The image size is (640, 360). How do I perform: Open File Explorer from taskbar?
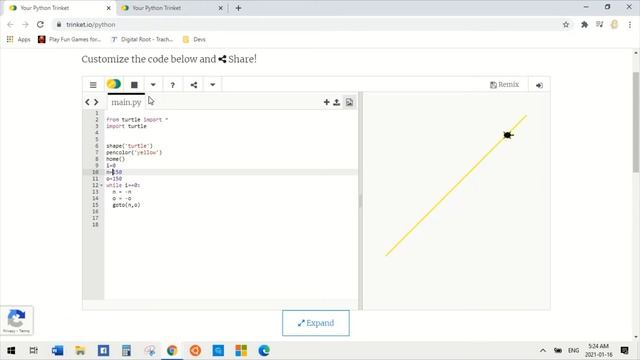pos(80,351)
